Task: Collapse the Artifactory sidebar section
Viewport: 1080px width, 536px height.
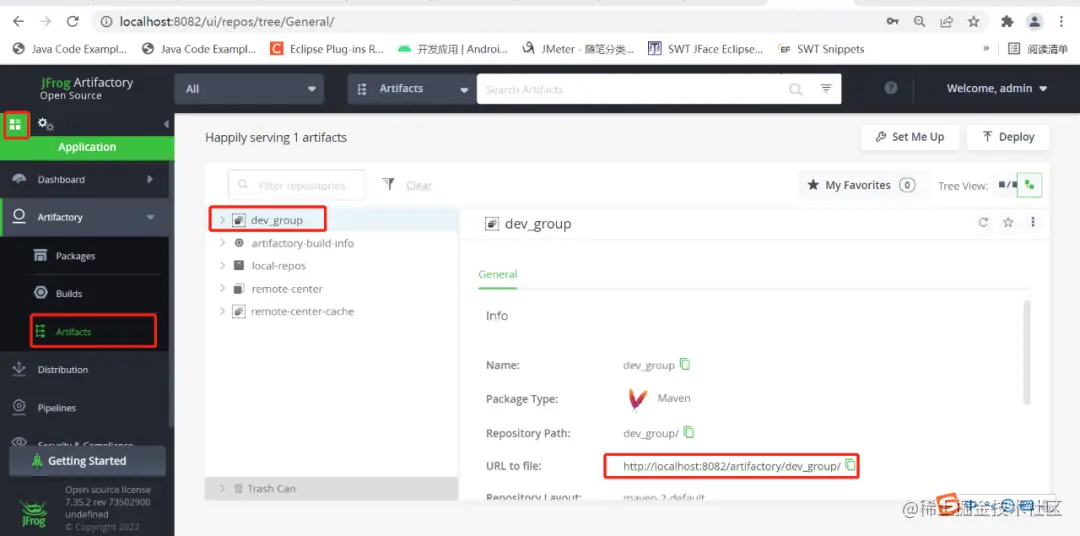Action: coord(150,217)
